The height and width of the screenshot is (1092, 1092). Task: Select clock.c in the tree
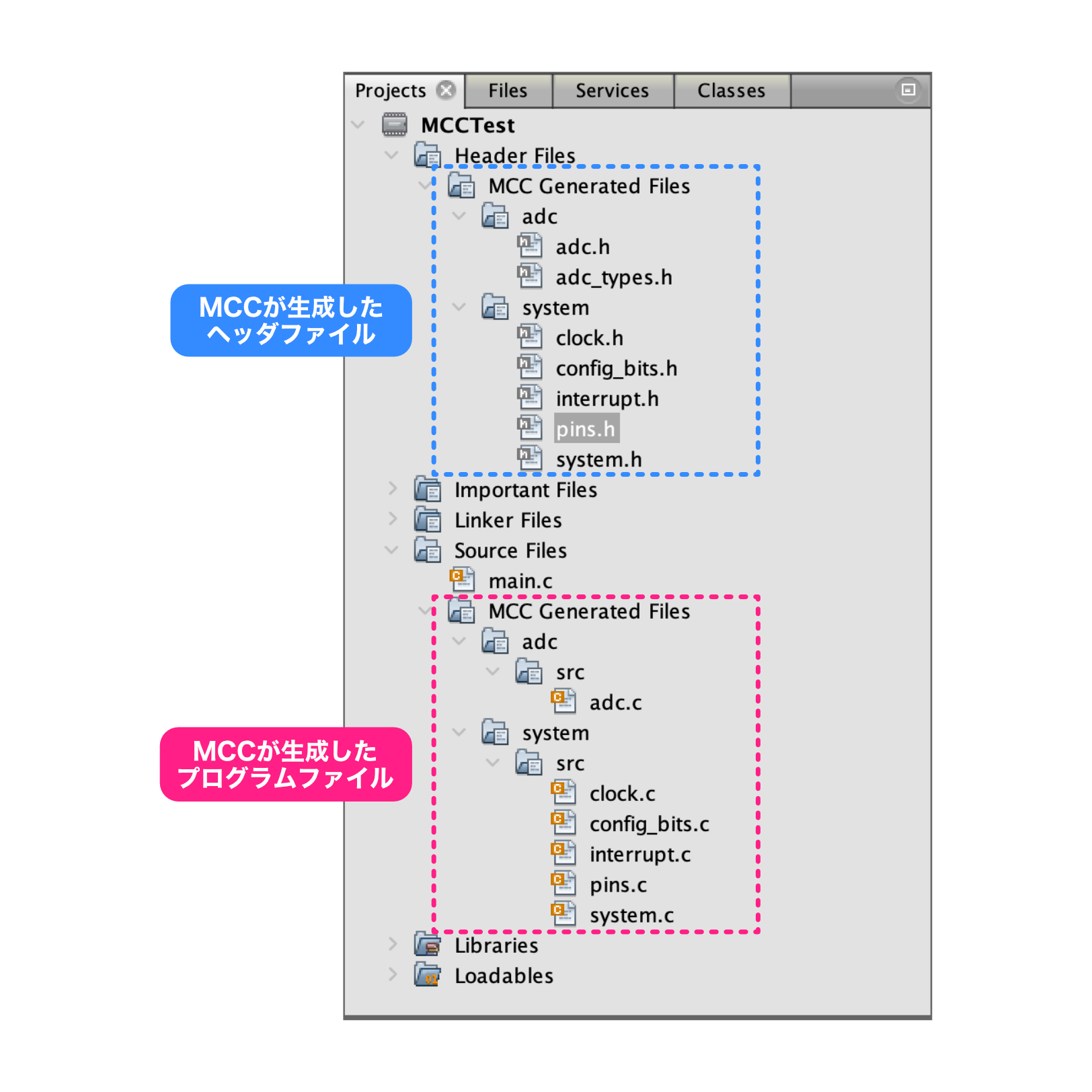coord(623,793)
